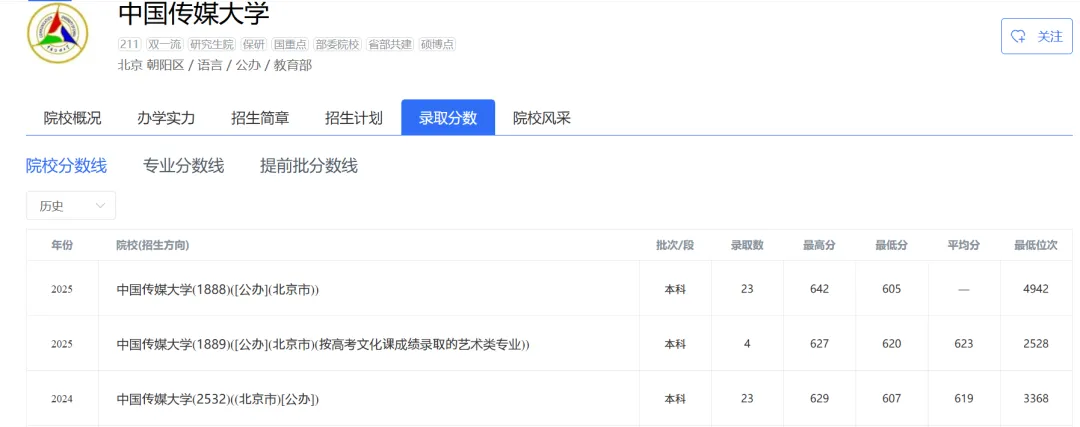1080x427 pixels.
Task: Click the 年份 column header
Action: point(62,245)
